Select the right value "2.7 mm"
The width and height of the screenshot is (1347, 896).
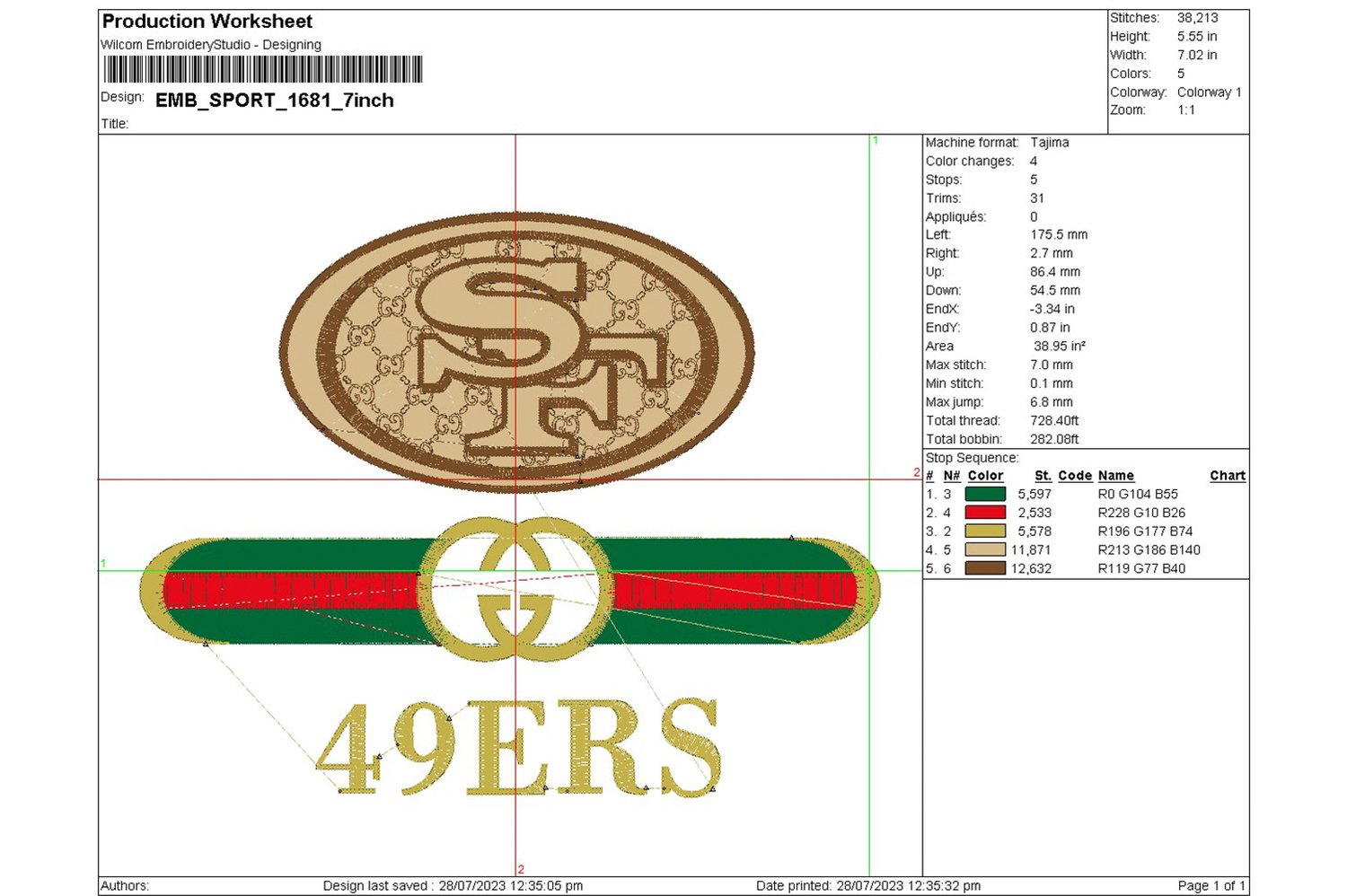coord(1052,254)
